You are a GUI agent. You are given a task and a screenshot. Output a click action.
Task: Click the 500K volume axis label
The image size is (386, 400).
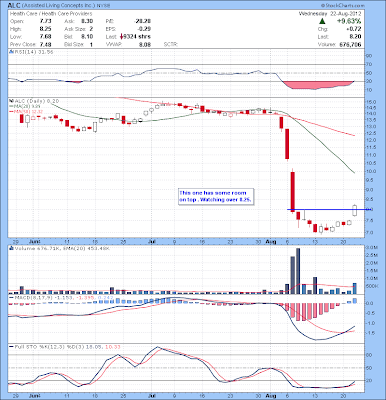[372, 286]
